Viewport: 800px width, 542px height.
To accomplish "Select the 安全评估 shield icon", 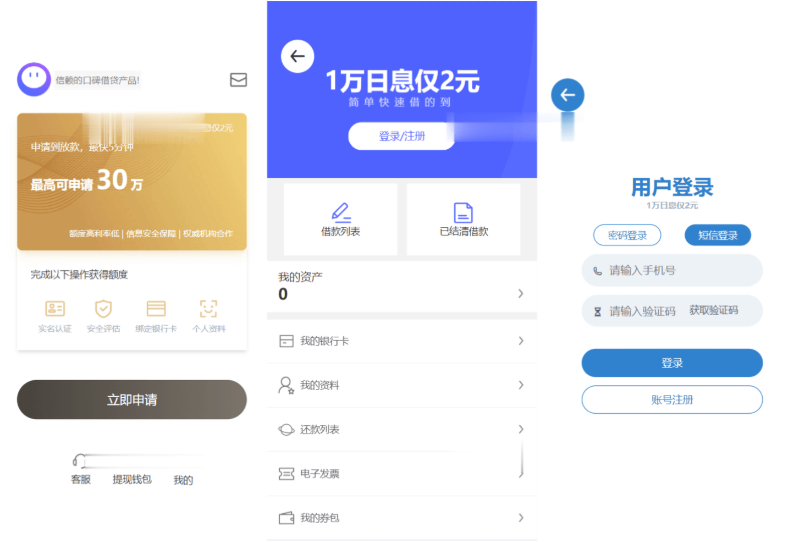I will [103, 309].
